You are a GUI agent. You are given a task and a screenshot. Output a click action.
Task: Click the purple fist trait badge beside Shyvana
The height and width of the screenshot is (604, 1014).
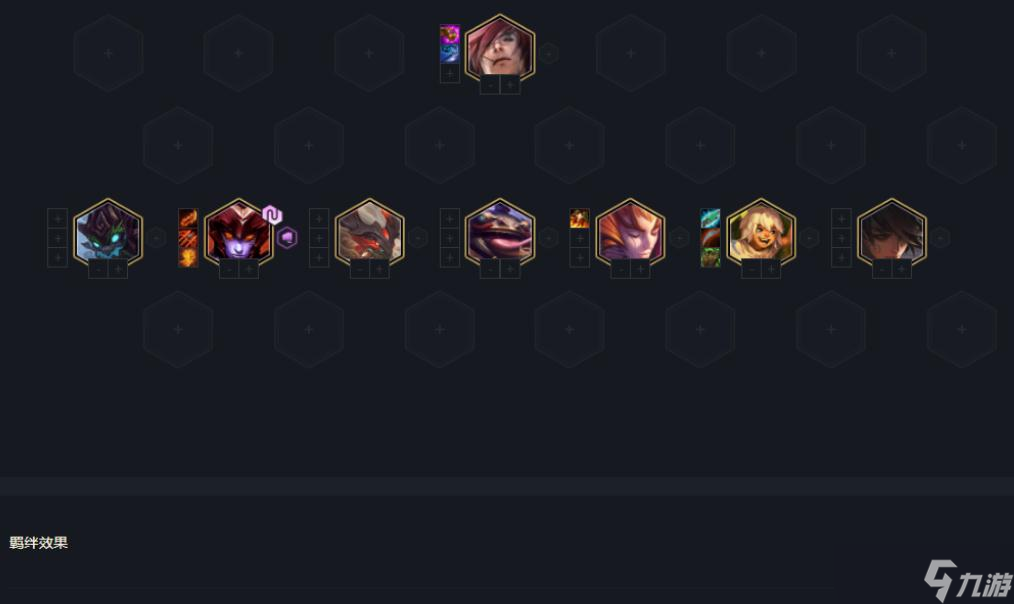(x=287, y=238)
